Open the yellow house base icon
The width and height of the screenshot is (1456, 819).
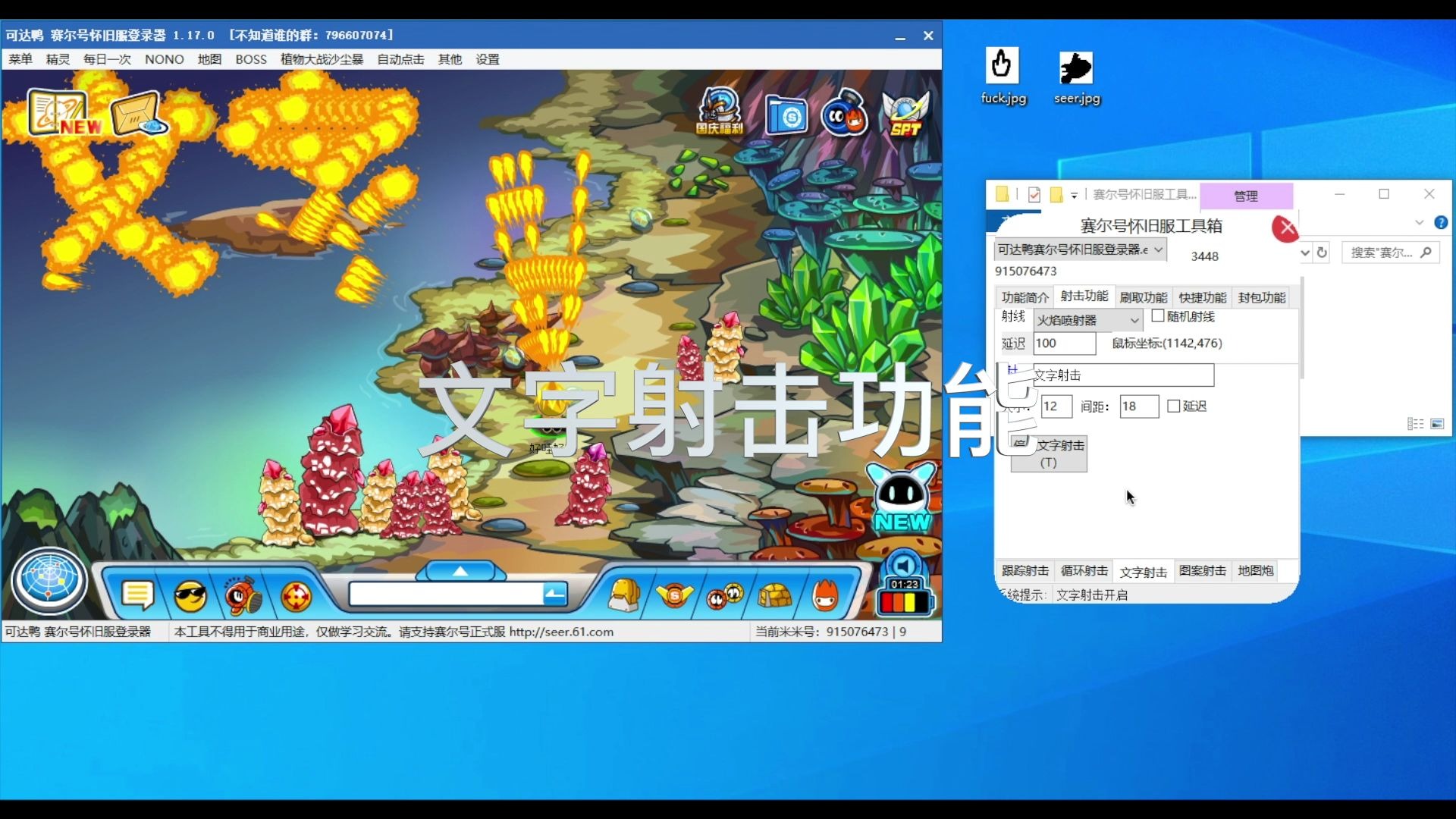[774, 597]
